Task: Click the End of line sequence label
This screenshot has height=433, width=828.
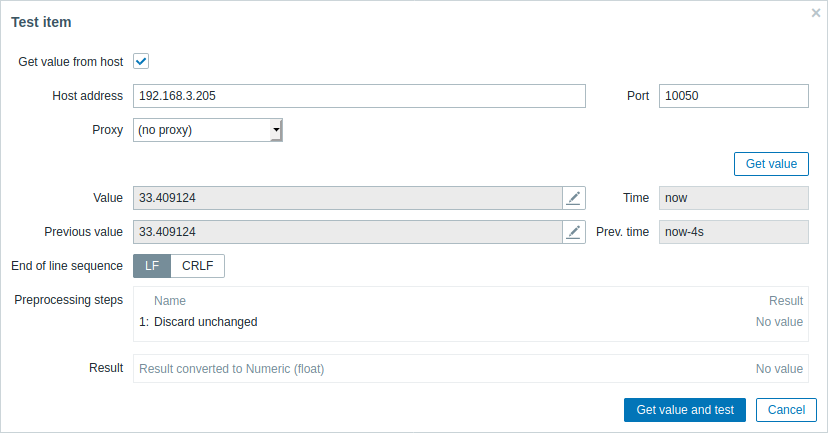Action: pyautogui.click(x=67, y=266)
